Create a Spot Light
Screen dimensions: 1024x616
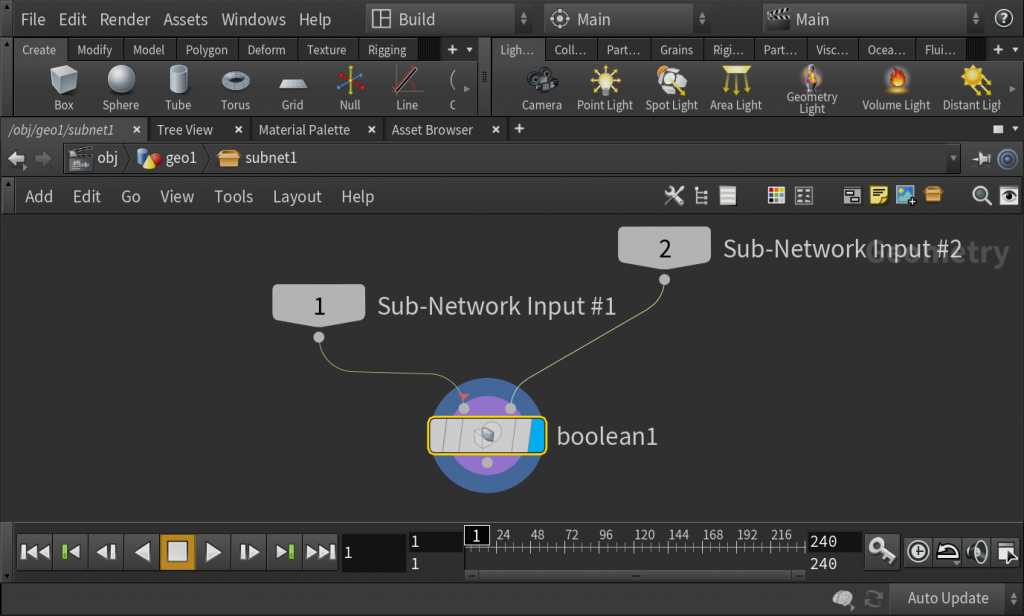(671, 88)
